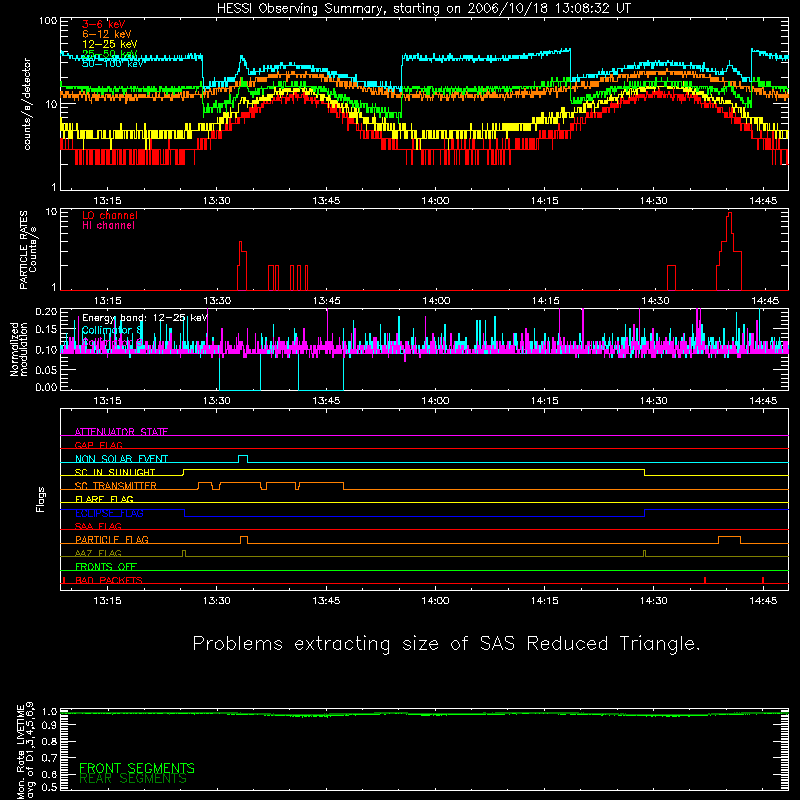
Task: Click the non-solar event pulse in the flags panel
Action: (x=243, y=459)
